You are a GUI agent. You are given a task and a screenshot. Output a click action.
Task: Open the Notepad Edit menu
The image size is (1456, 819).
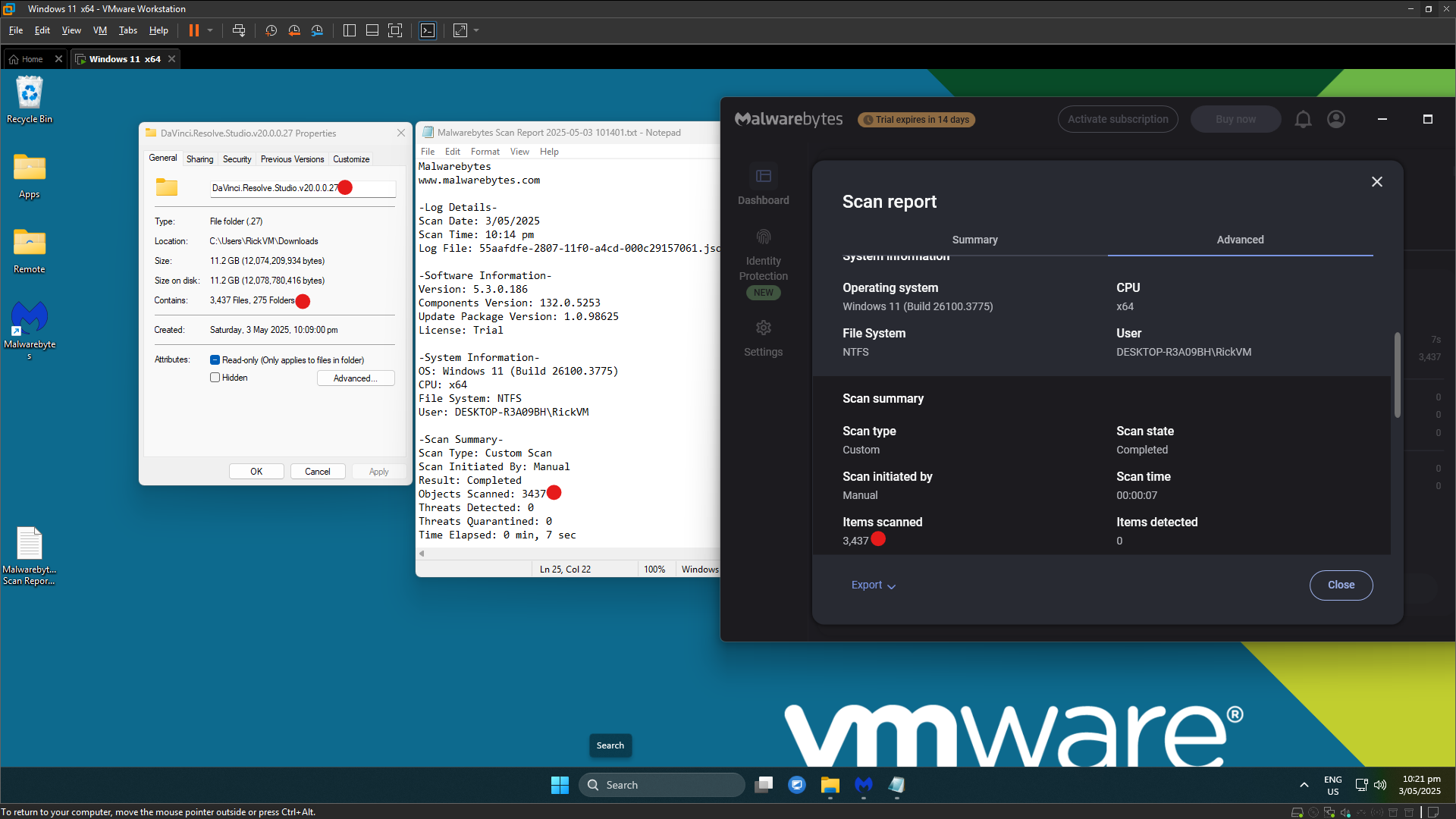453,152
